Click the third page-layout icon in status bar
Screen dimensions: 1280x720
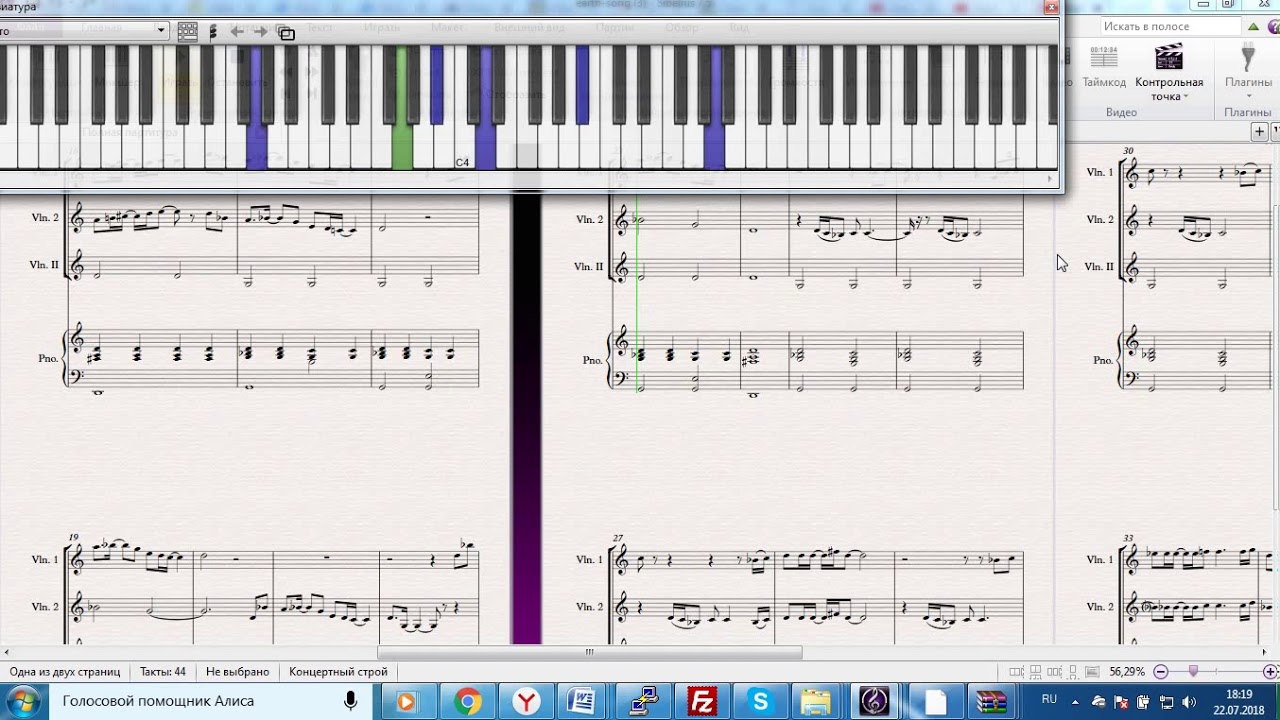1053,672
